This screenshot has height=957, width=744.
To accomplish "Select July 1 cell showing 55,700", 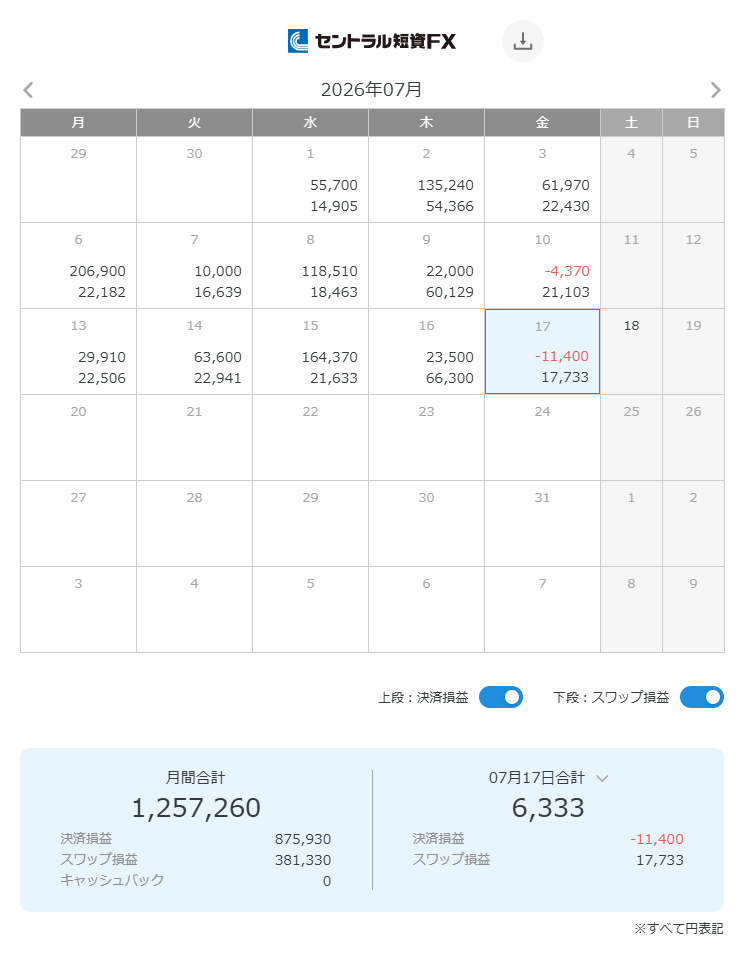I will point(310,179).
